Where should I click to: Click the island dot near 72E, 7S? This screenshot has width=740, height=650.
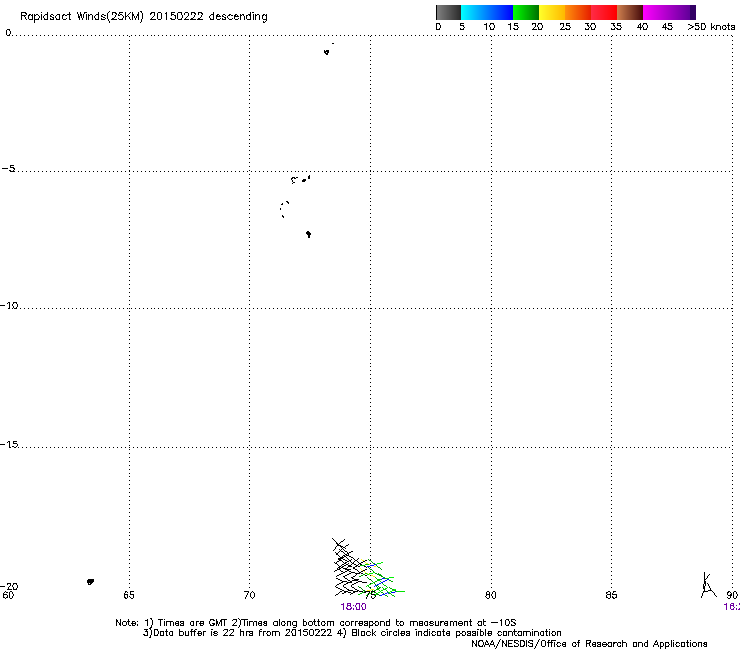point(308,234)
